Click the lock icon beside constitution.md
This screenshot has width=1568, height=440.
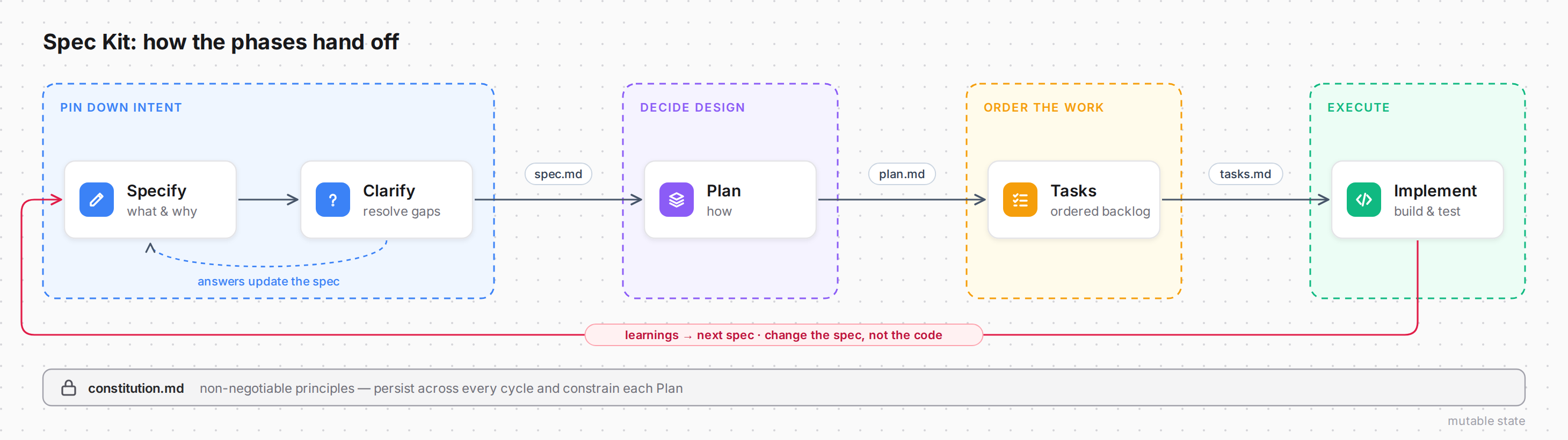pos(69,387)
